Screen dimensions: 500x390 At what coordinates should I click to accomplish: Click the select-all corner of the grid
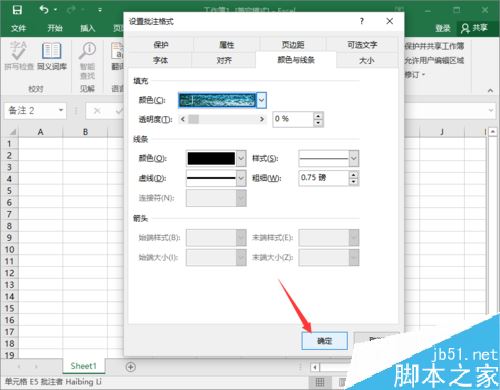pos(12,132)
